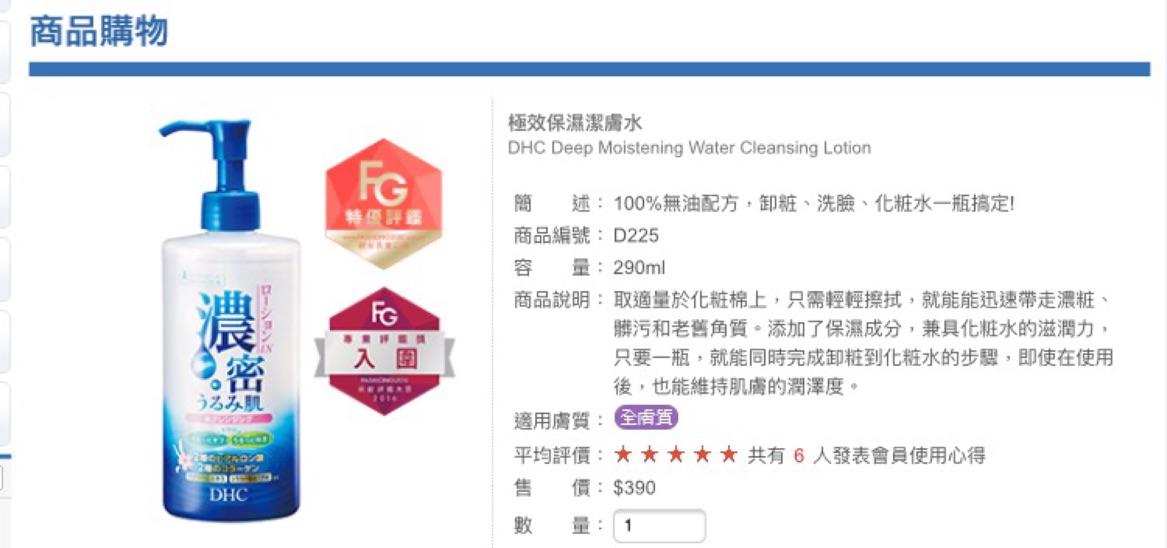
Task: Click the DHC lotion bottle product image
Action: [231, 320]
